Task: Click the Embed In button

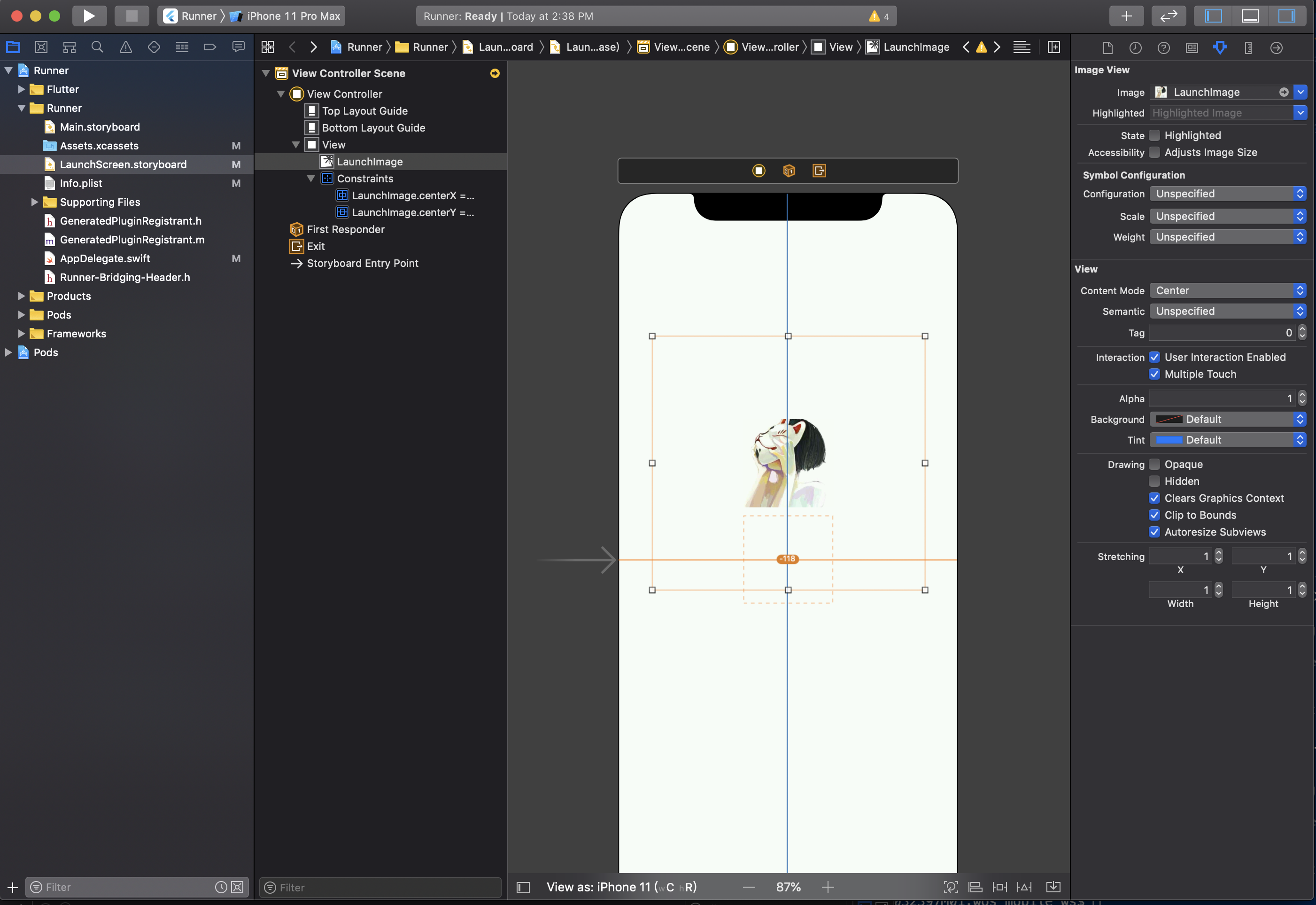Action: [x=1053, y=887]
